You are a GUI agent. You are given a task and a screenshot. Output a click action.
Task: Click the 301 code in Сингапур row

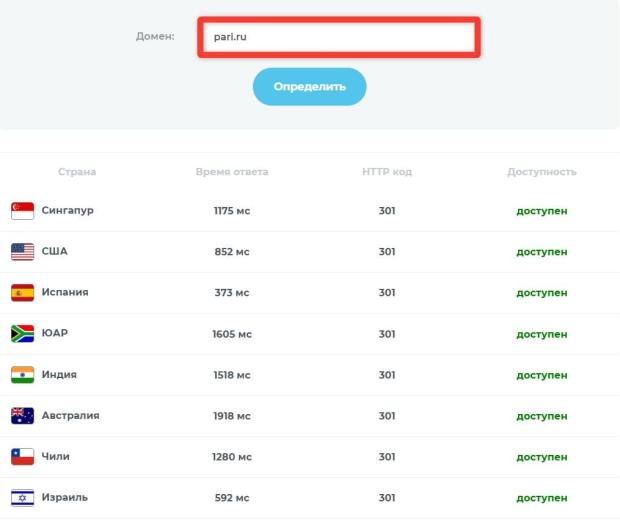(x=387, y=211)
